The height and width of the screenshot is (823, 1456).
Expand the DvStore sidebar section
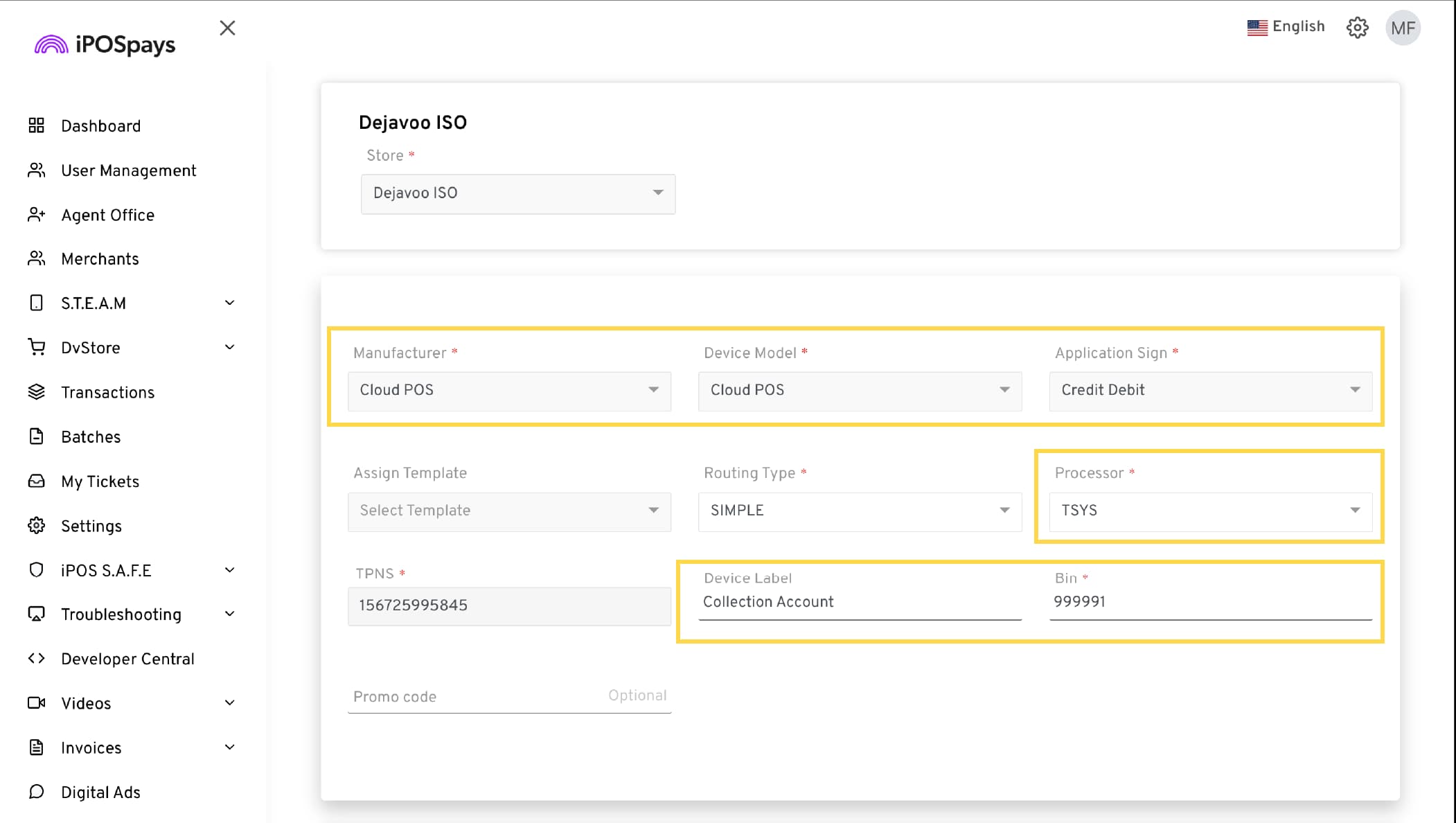point(229,347)
